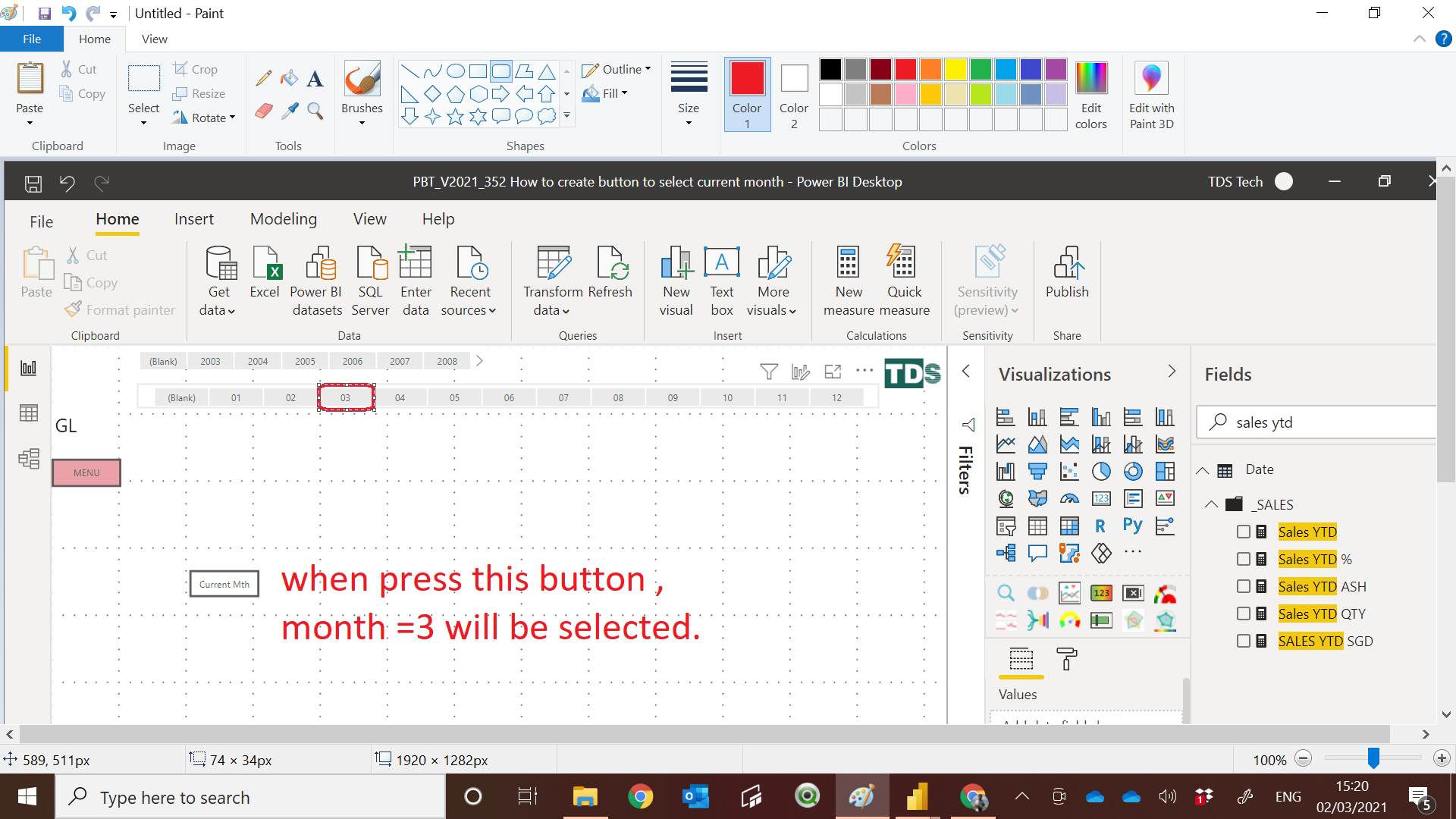Select Paint's Magnifier tool

(315, 111)
